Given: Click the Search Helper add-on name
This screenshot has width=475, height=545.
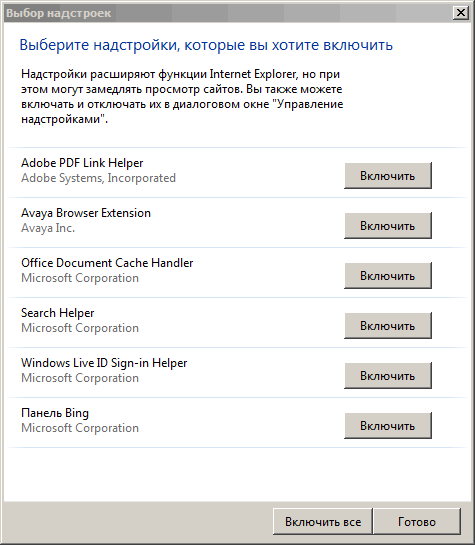Looking at the screenshot, I should 58,313.
